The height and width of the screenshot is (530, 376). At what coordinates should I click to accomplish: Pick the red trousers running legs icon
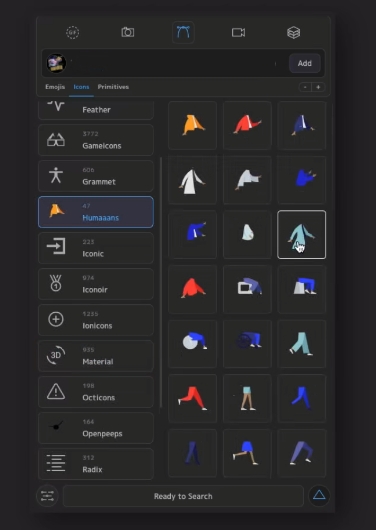[192, 399]
